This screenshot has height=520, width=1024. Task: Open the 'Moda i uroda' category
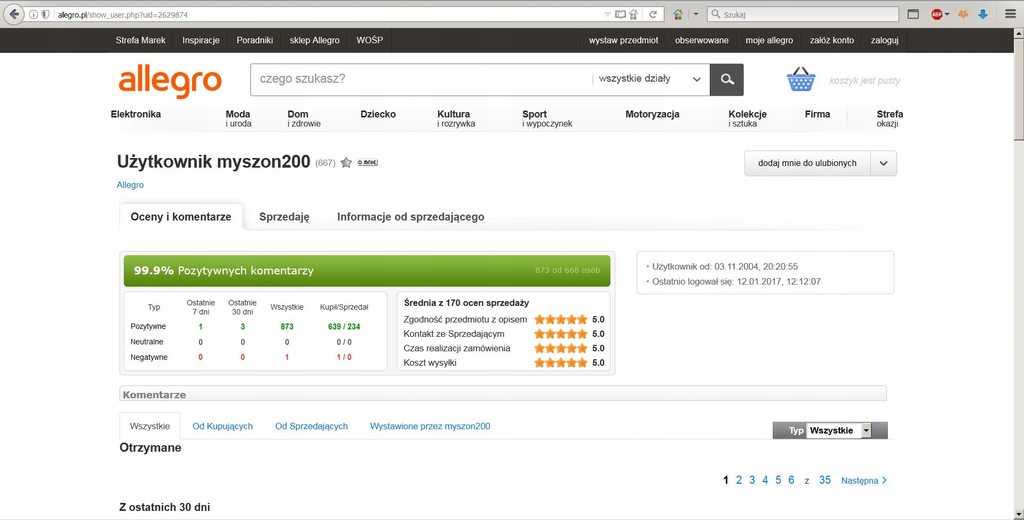(x=238, y=118)
